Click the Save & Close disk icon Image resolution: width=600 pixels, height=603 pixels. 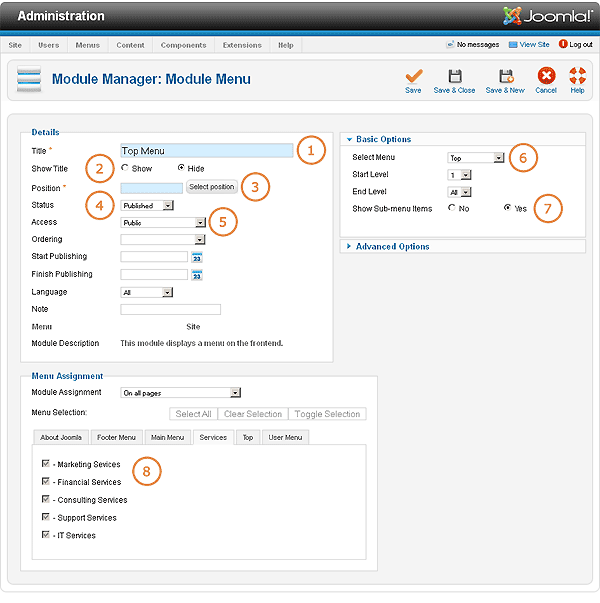455,76
